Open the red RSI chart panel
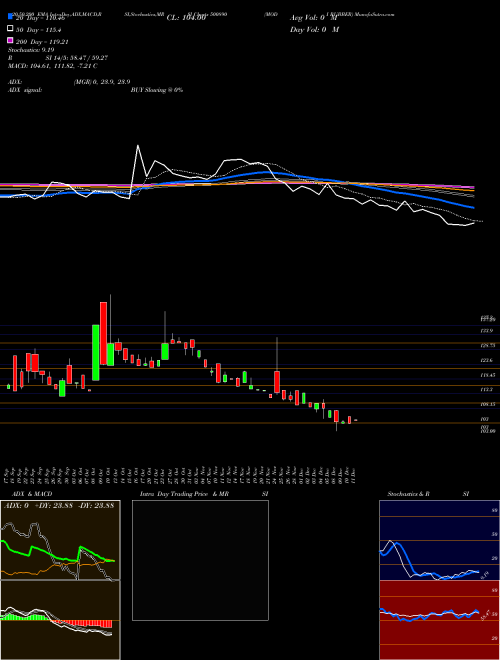 (x=439, y=620)
